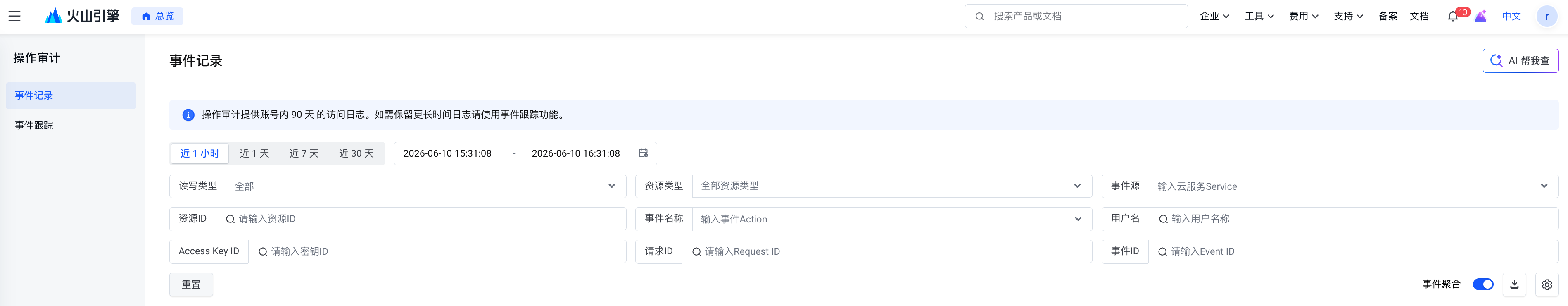
Task: Click the 用户名 input field
Action: click(x=1353, y=219)
